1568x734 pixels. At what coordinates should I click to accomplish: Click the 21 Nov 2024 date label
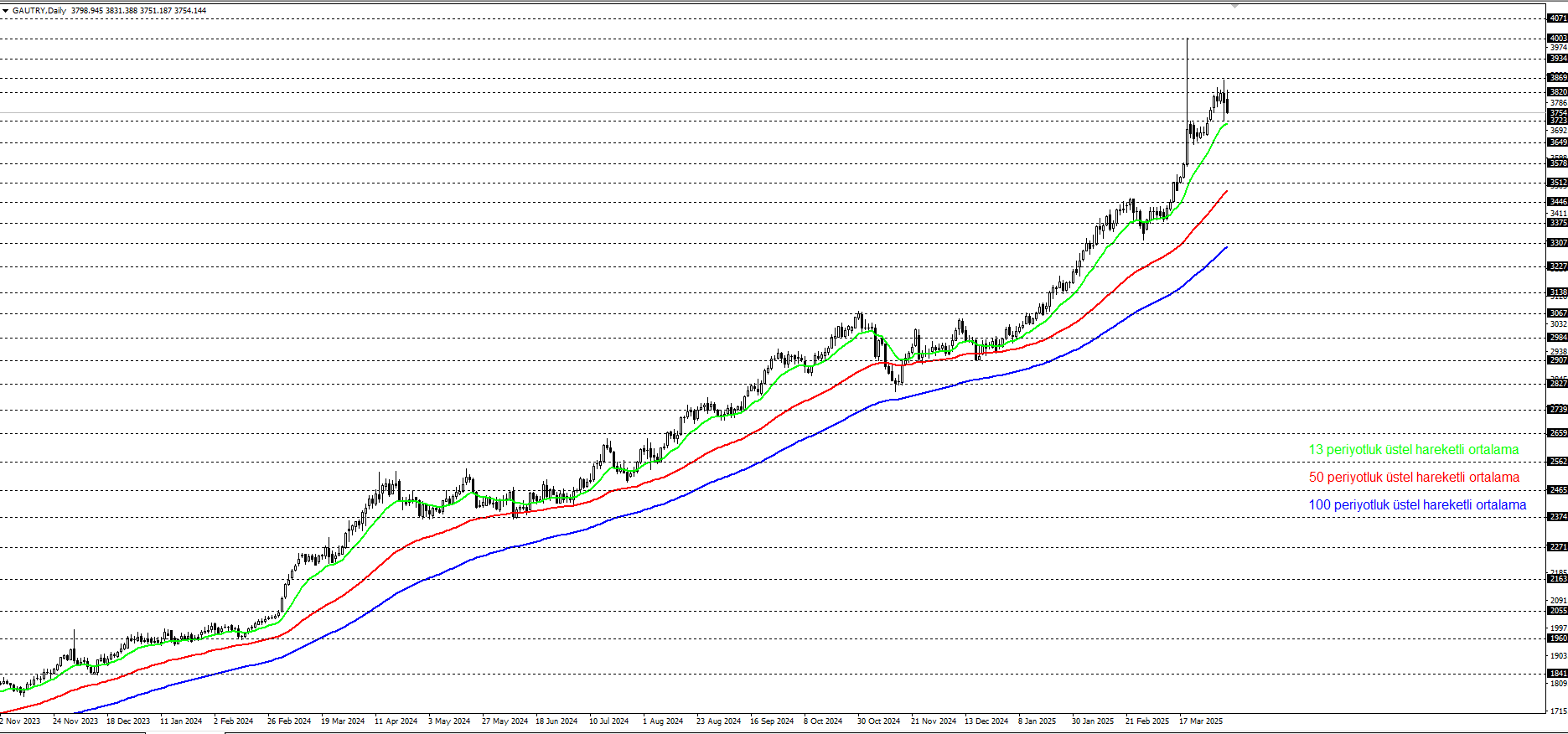coord(934,721)
